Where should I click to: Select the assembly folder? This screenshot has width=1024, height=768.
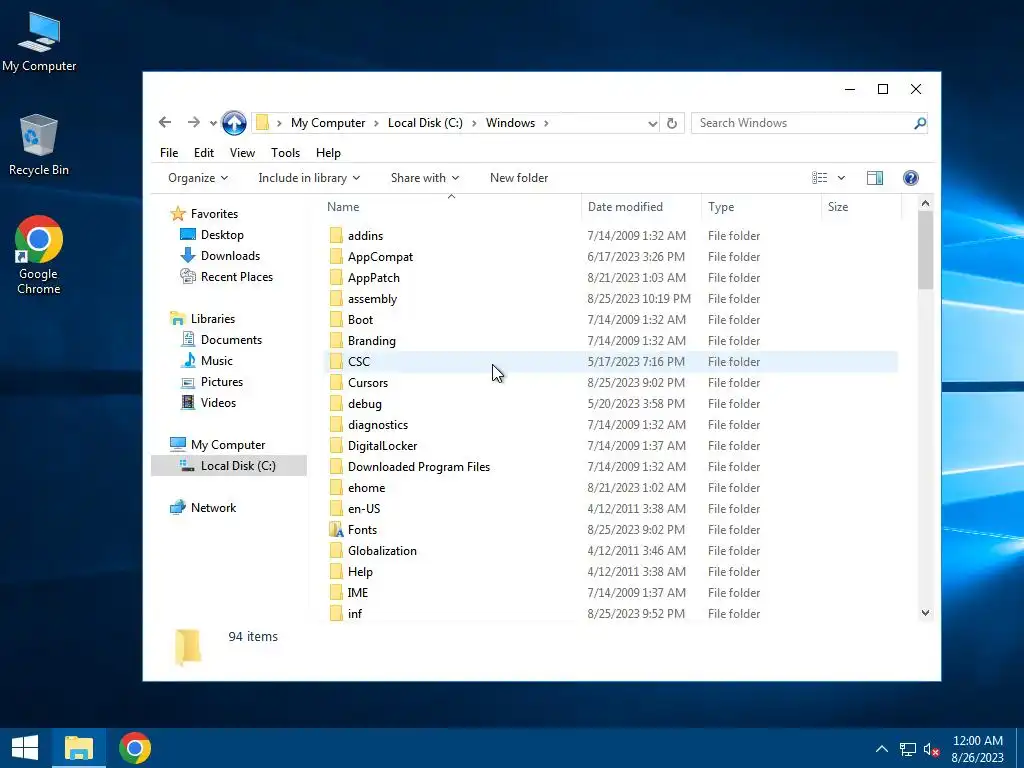point(372,298)
